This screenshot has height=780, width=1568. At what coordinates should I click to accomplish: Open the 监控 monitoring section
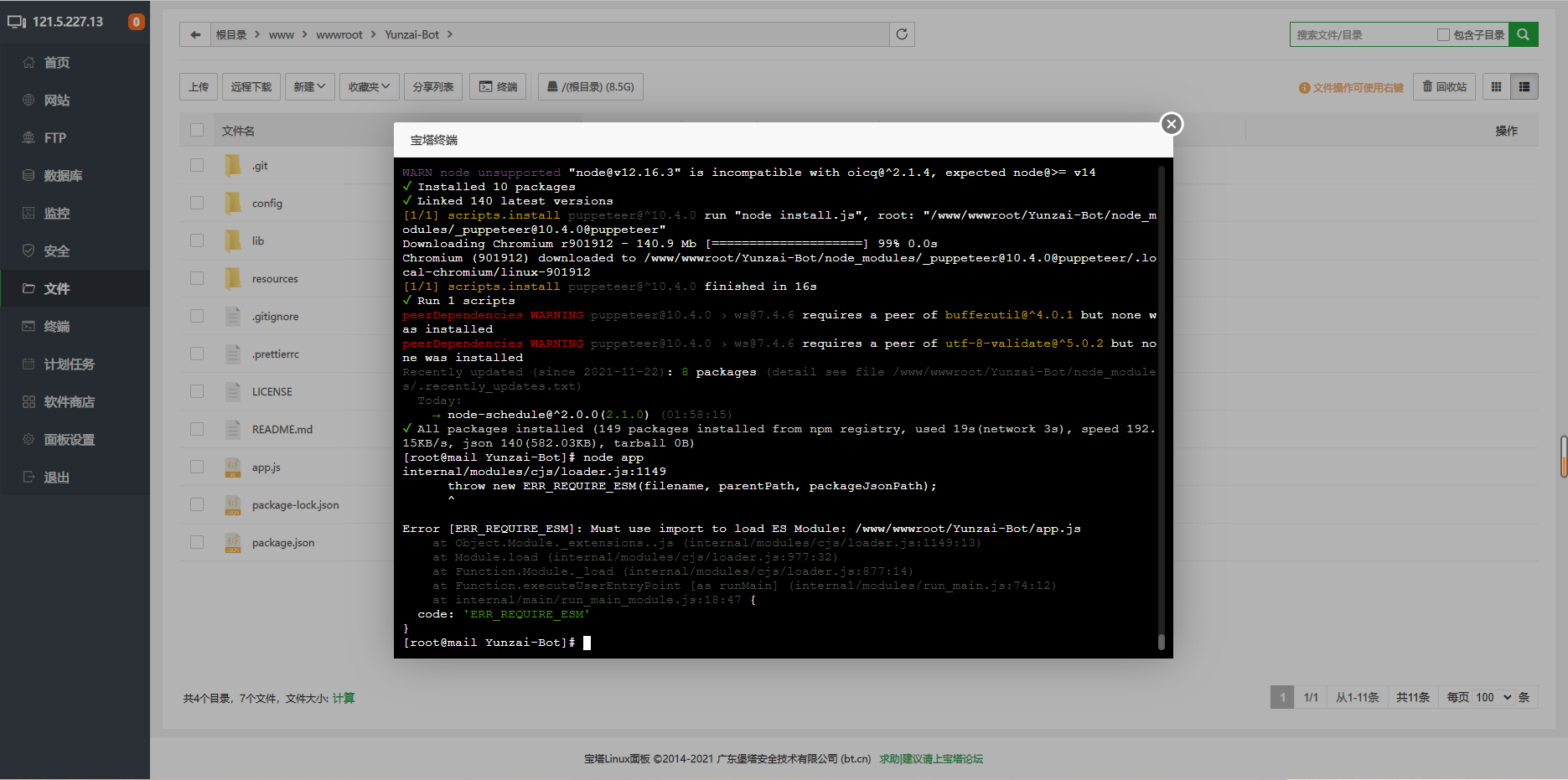pos(55,213)
